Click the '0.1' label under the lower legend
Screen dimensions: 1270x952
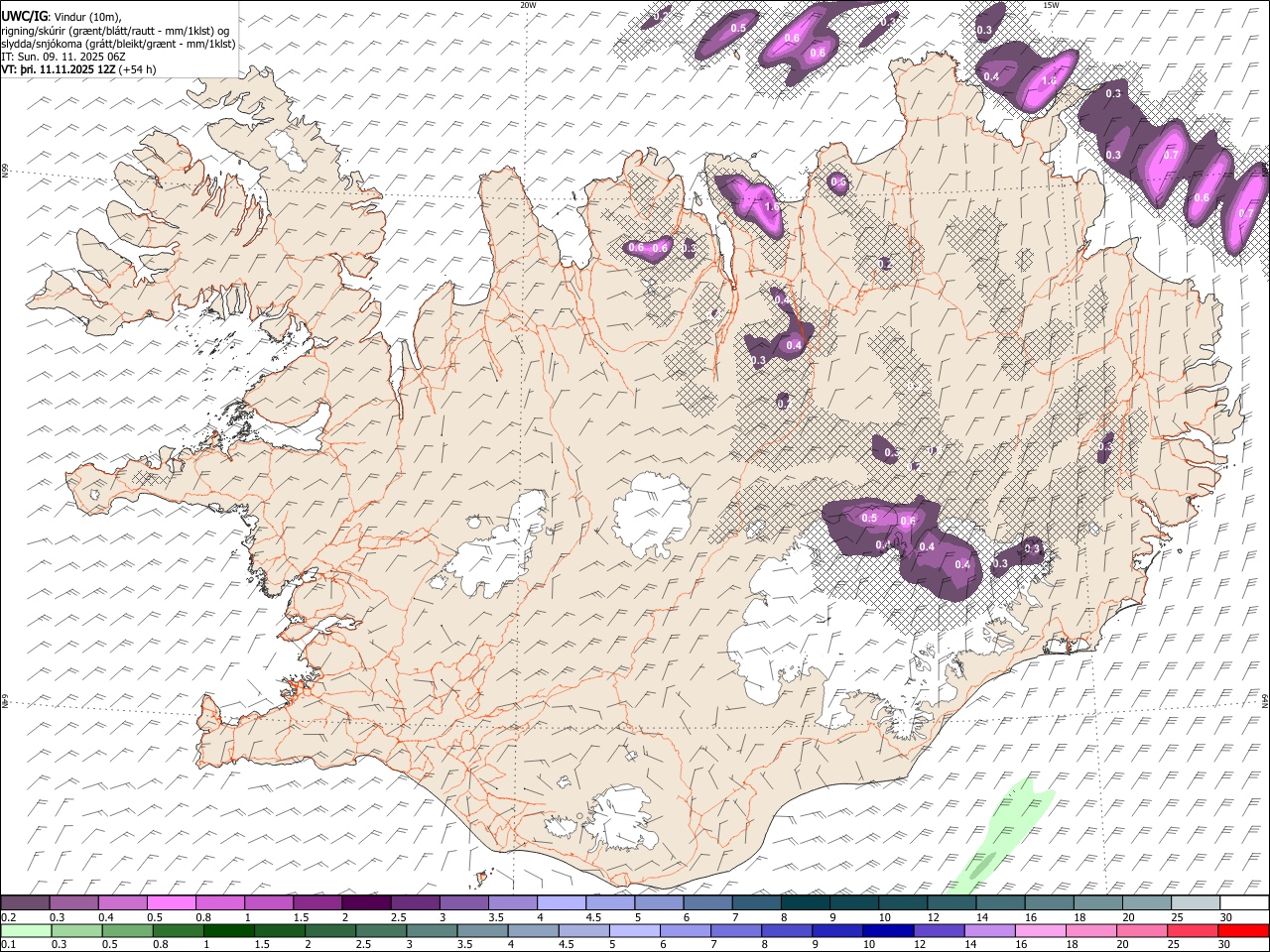[8, 944]
